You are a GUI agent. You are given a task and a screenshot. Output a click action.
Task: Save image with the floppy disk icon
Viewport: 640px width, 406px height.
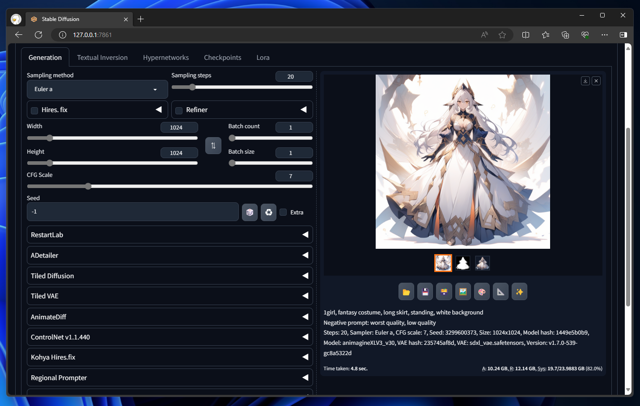click(x=425, y=292)
